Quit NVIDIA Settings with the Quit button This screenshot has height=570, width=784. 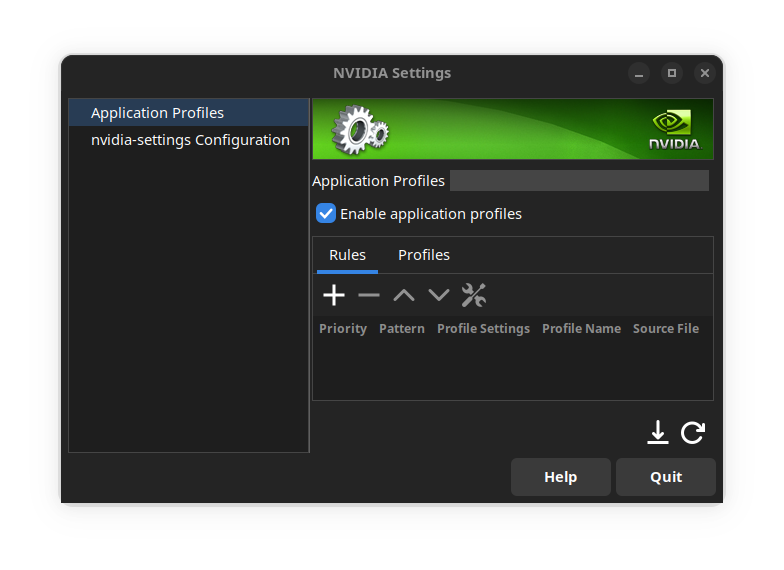coord(666,477)
